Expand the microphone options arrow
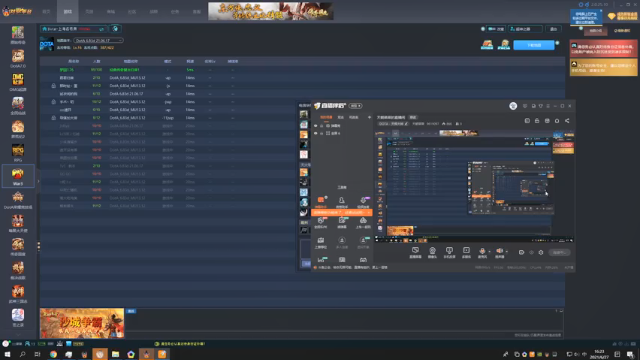The width and height of the screenshot is (640, 360). click(x=489, y=251)
